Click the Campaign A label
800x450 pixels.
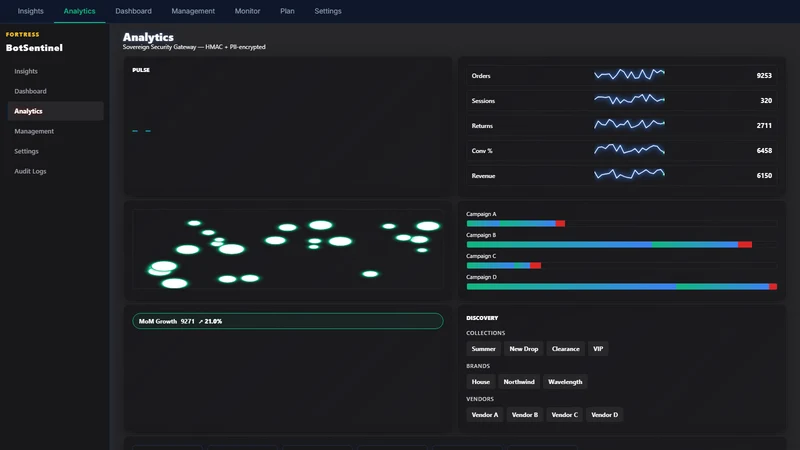[481, 214]
